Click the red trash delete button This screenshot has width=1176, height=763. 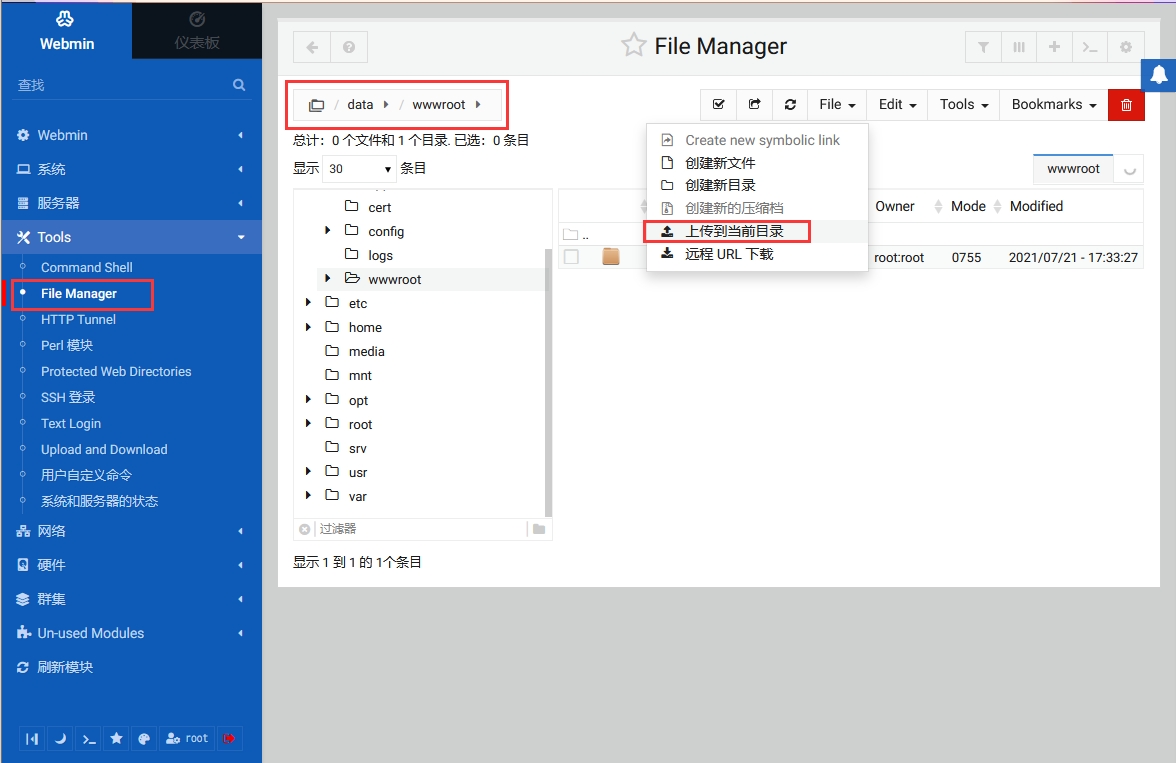pyautogui.click(x=1126, y=105)
